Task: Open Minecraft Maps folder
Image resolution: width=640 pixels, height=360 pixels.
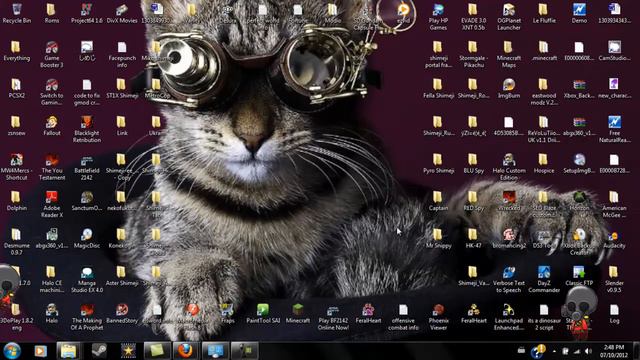Action: click(x=509, y=54)
